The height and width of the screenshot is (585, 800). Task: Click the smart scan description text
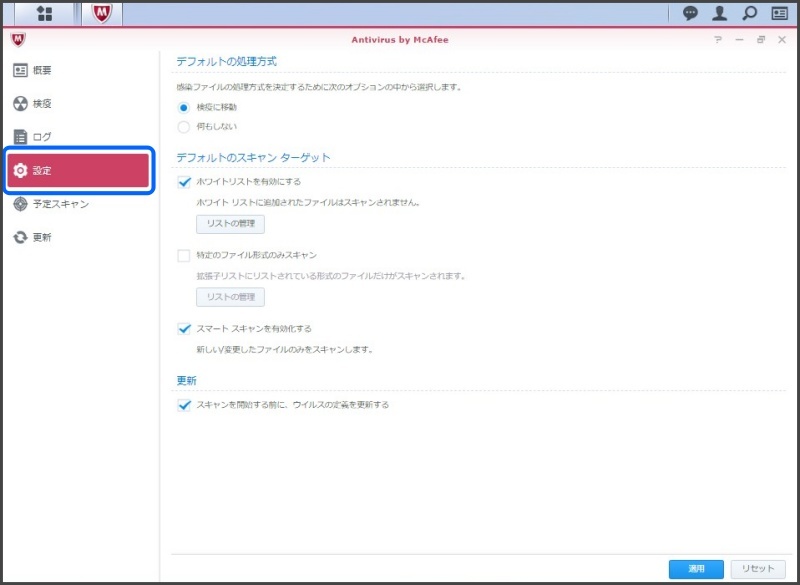coord(285,350)
